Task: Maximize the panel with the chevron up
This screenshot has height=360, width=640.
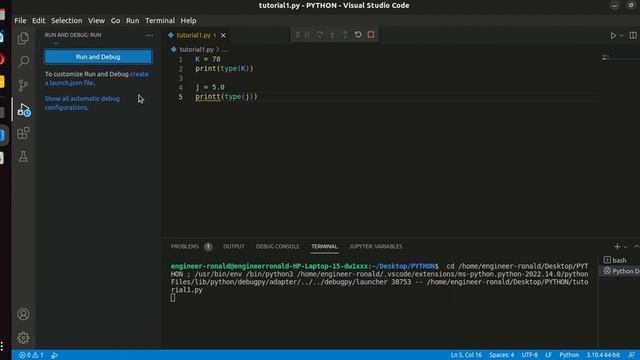Action: click(636, 247)
